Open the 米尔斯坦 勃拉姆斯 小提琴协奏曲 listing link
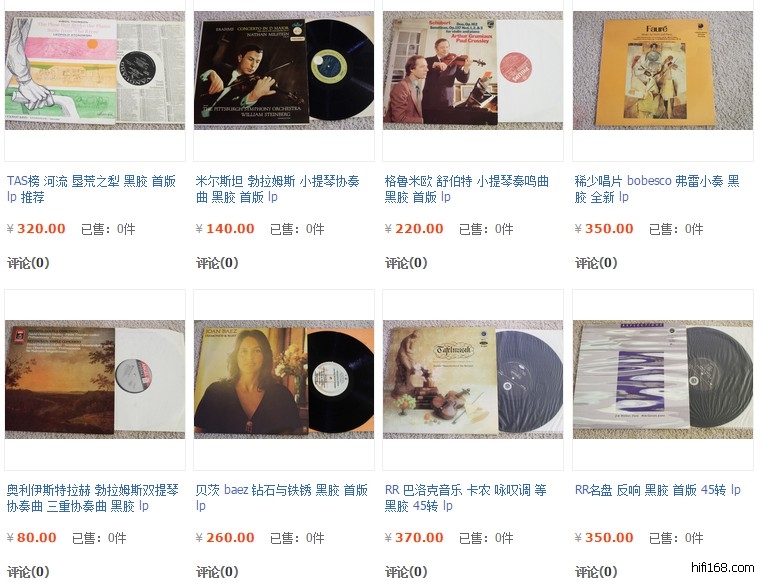 278,189
